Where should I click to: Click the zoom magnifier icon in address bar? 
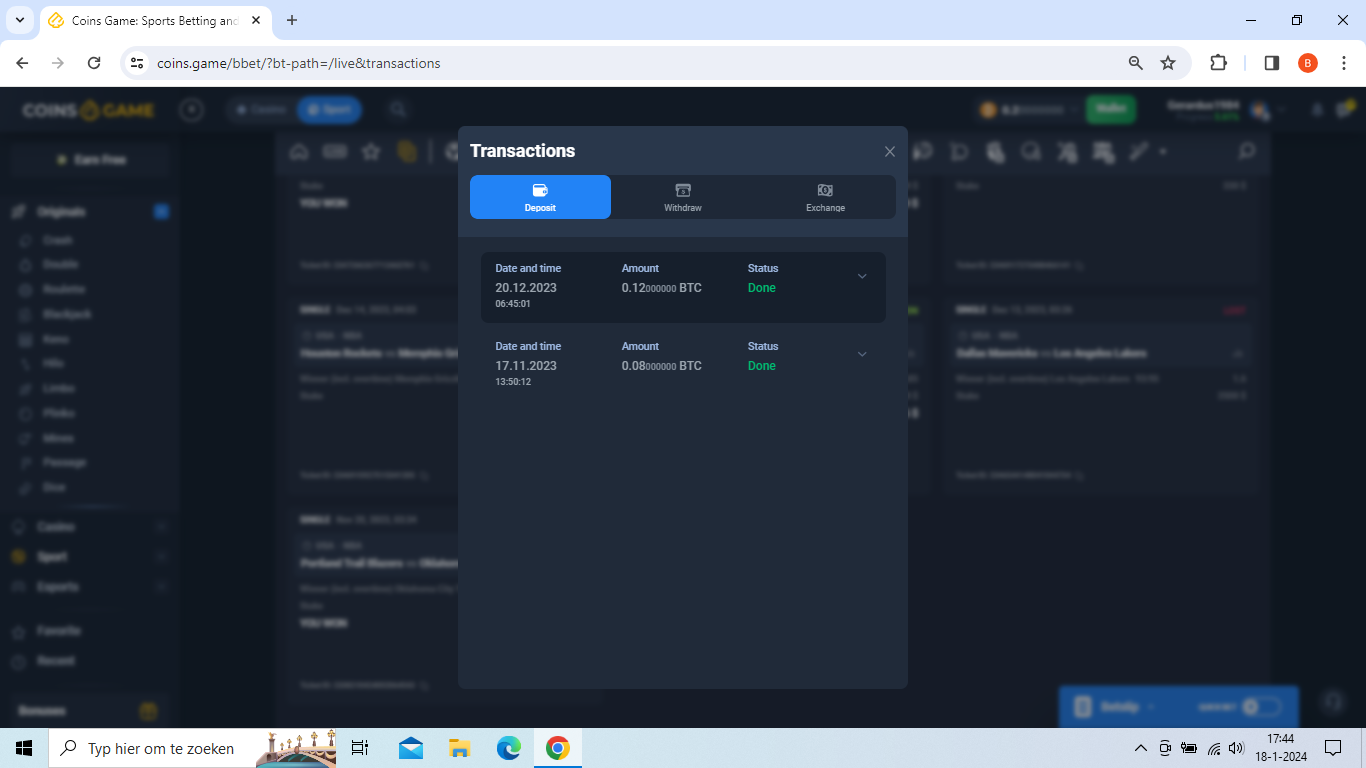(x=1135, y=63)
